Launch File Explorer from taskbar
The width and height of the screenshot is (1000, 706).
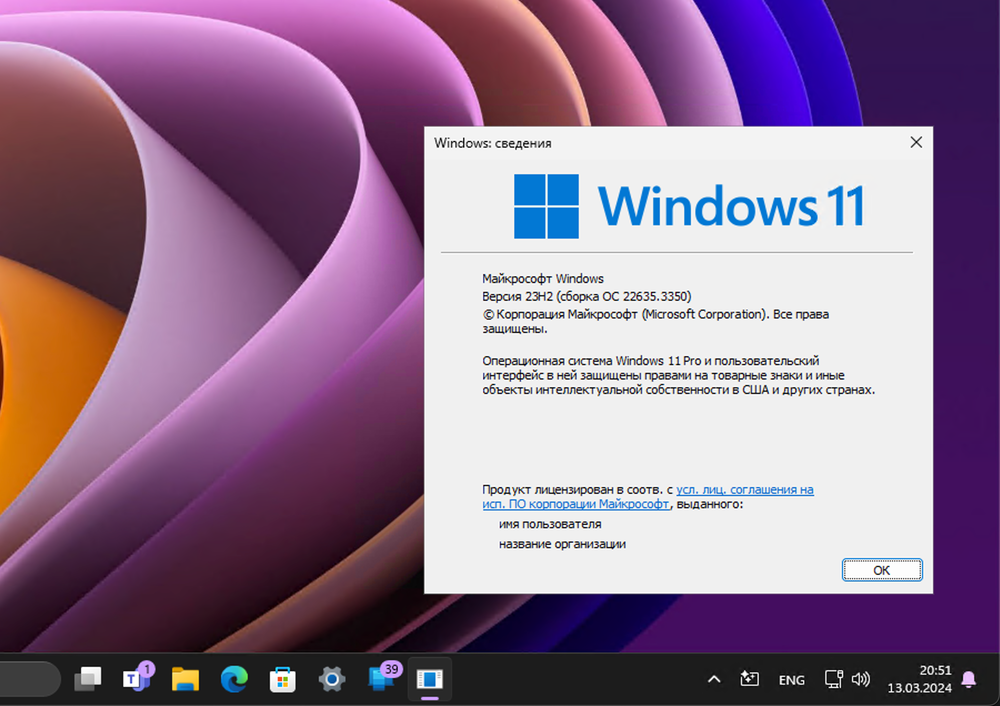tap(185, 679)
